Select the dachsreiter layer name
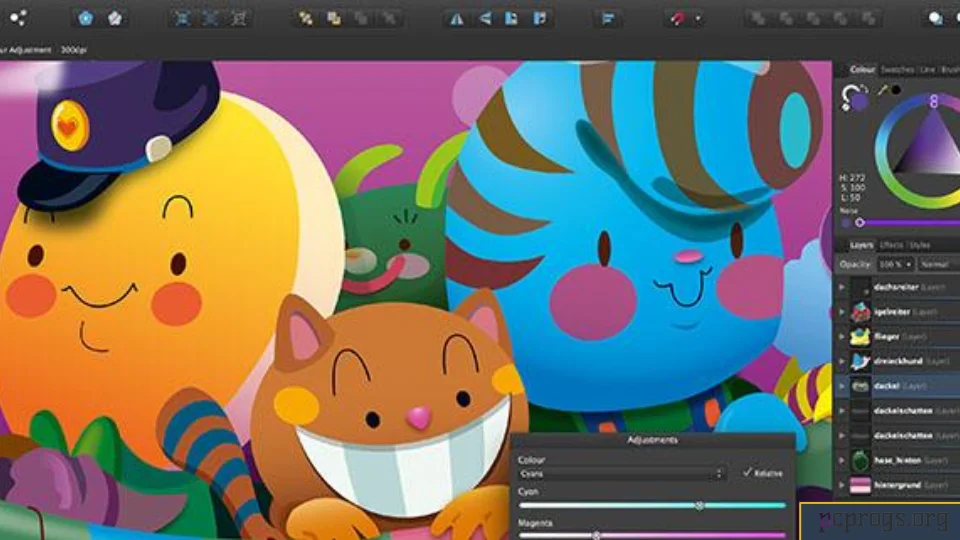 pyautogui.click(x=896, y=287)
